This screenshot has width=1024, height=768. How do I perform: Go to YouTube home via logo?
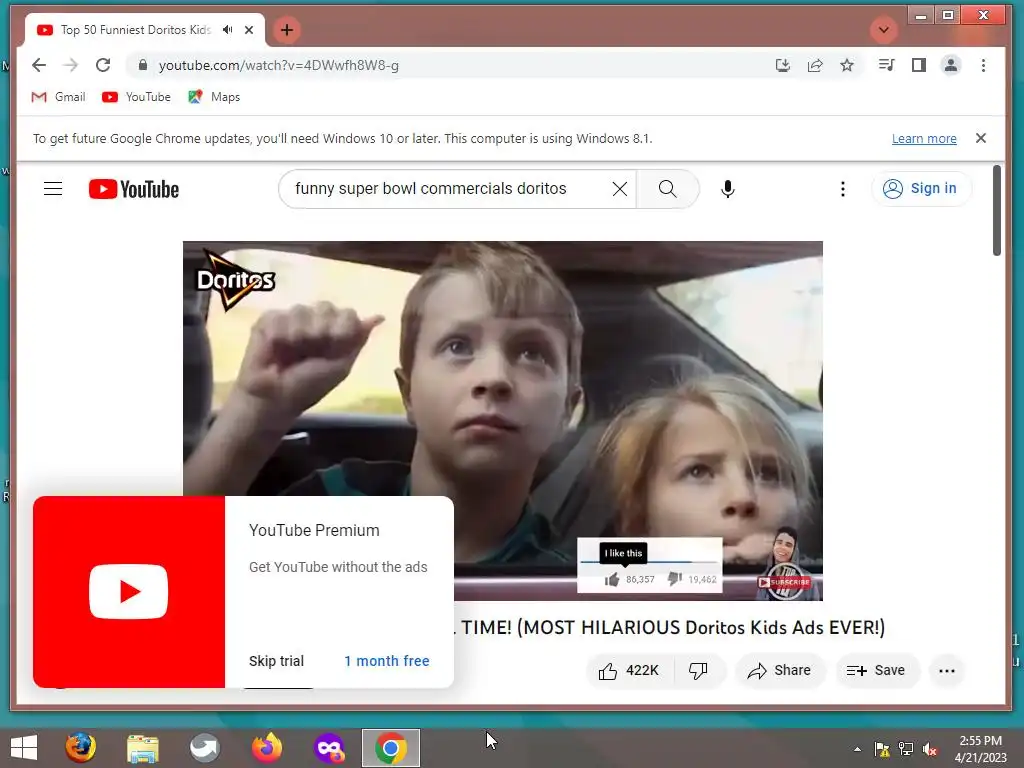click(x=134, y=189)
